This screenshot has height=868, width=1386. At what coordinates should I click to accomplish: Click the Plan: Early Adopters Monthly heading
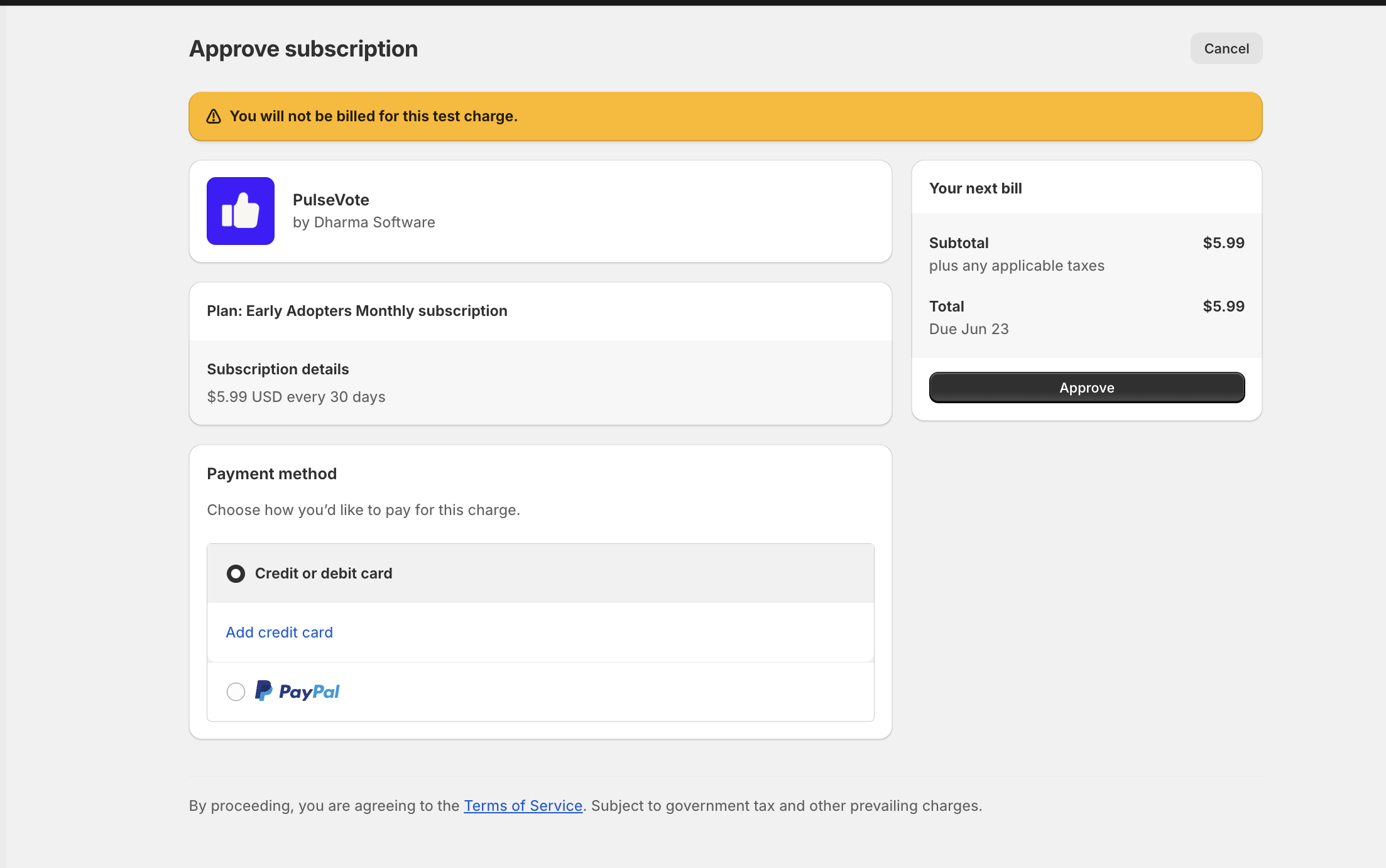point(357,311)
